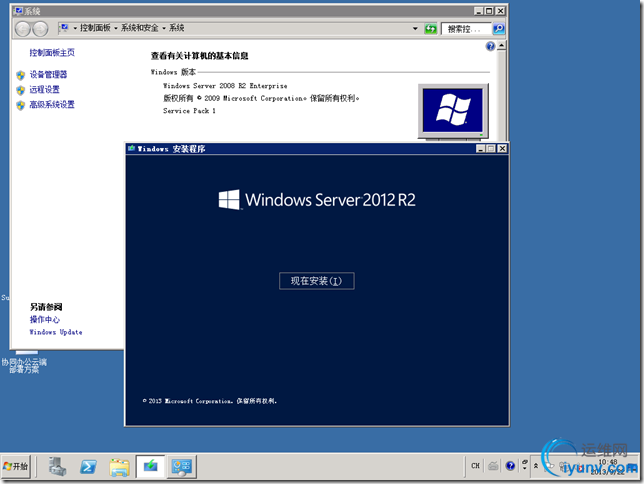Image resolution: width=644 pixels, height=484 pixels.
Task: Click Windows 安装程序 title bar icon
Action: (x=131, y=148)
